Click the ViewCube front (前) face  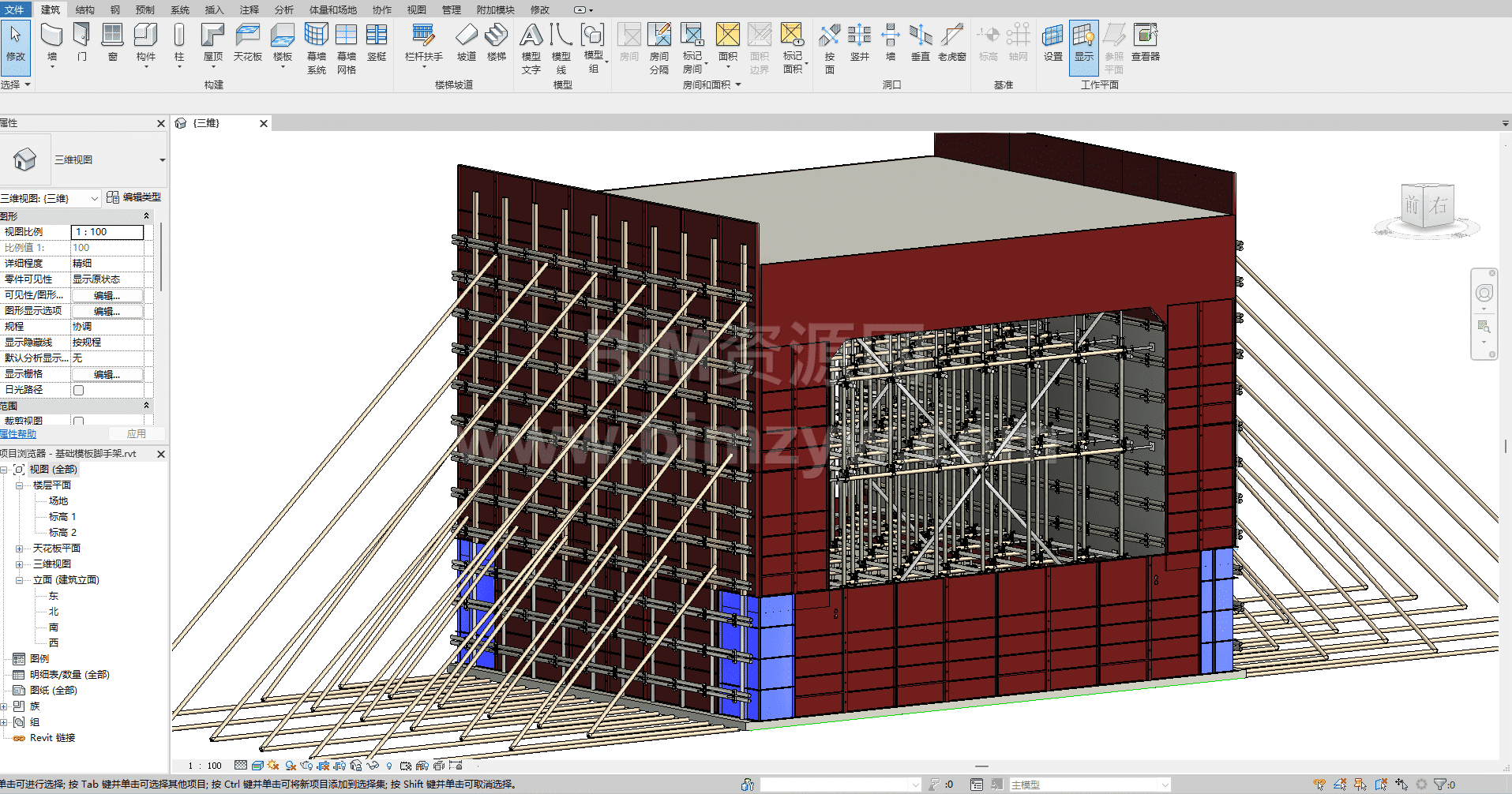[1413, 206]
